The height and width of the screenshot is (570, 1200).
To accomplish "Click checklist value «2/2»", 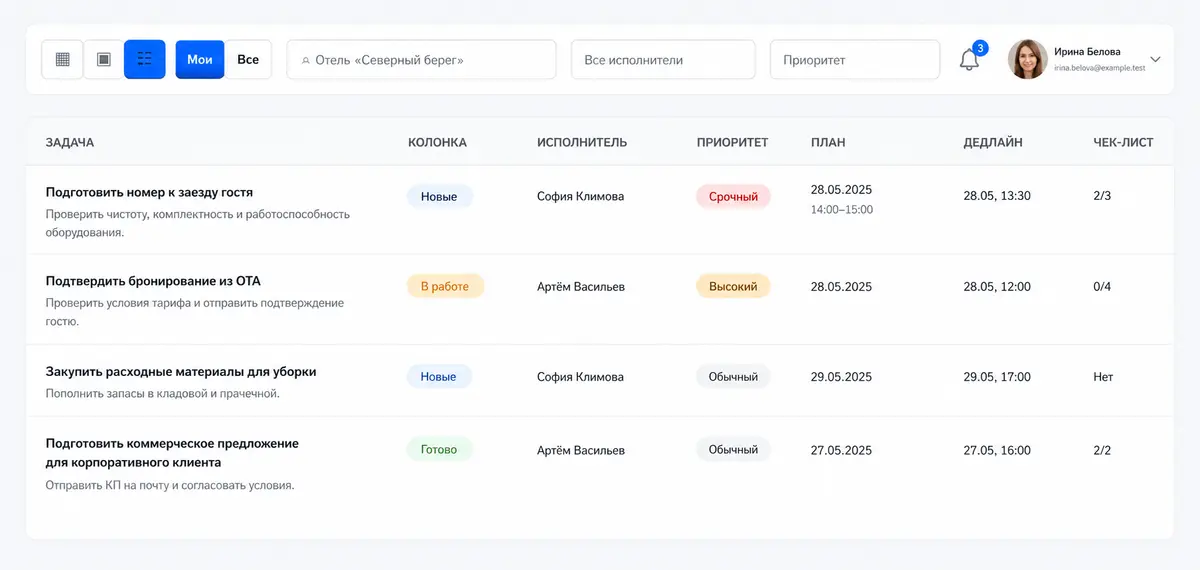I will coord(1102,450).
